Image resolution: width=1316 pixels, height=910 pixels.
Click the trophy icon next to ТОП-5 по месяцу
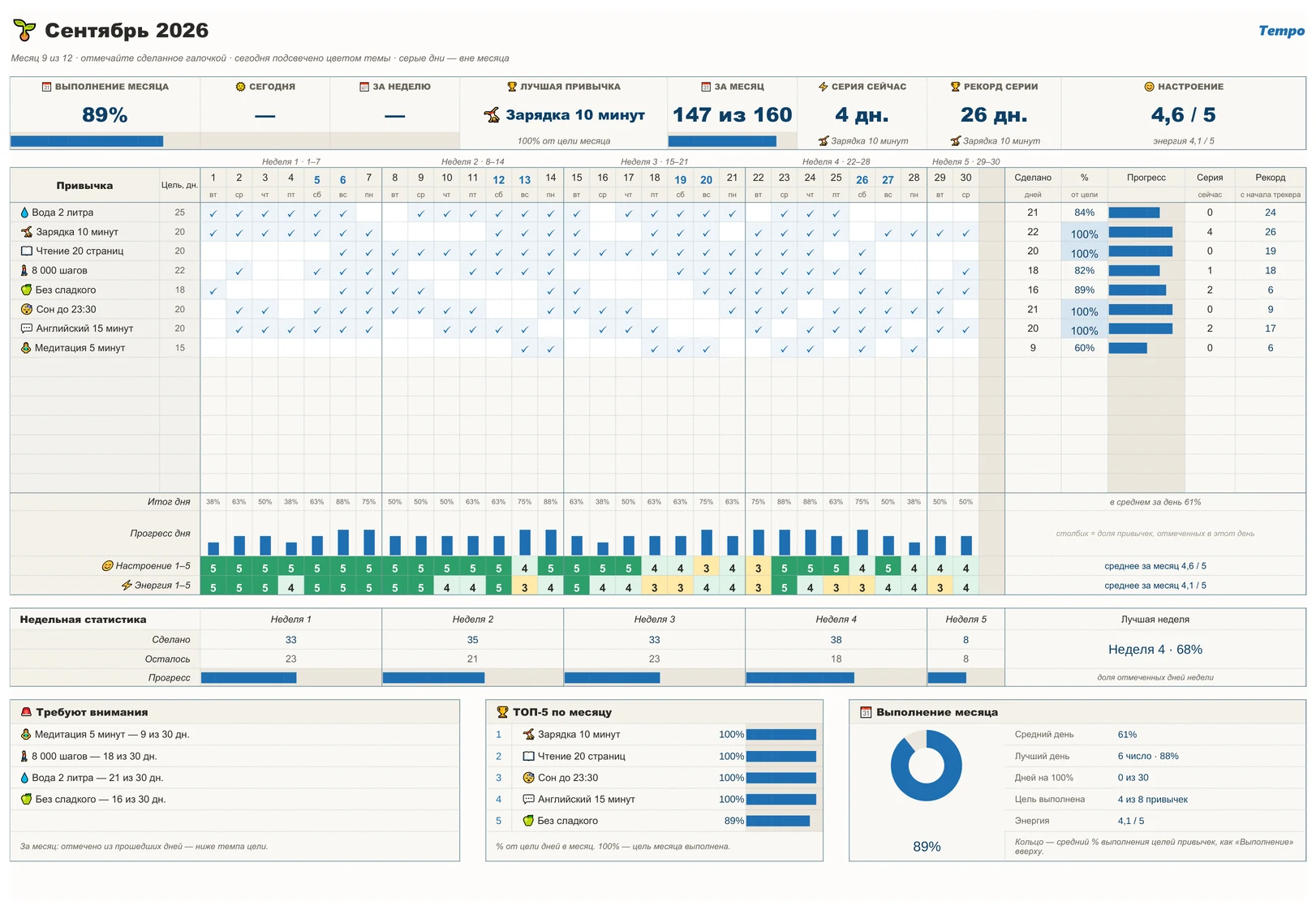[x=502, y=712]
